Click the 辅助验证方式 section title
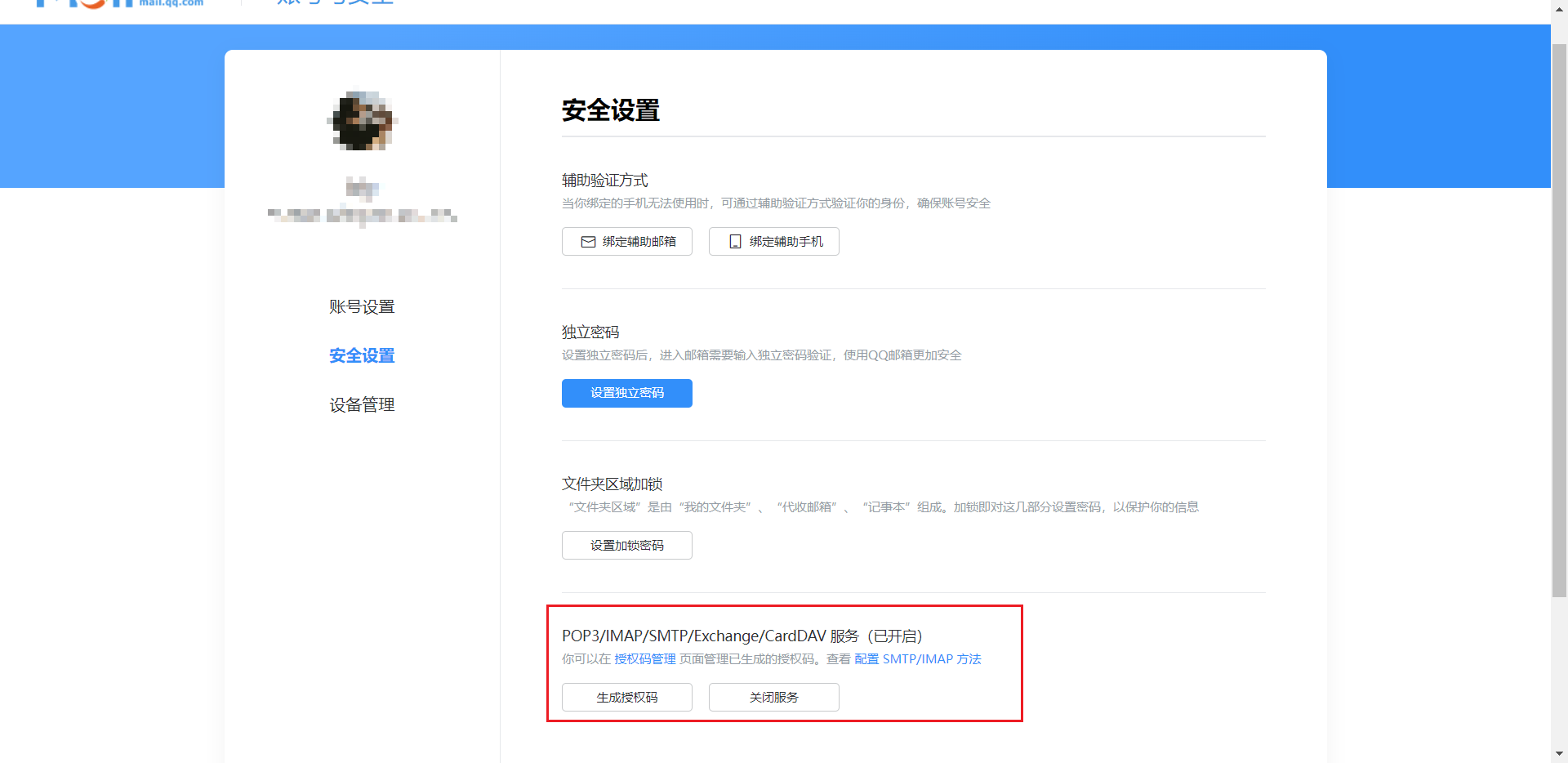1568x763 pixels. coord(605,180)
